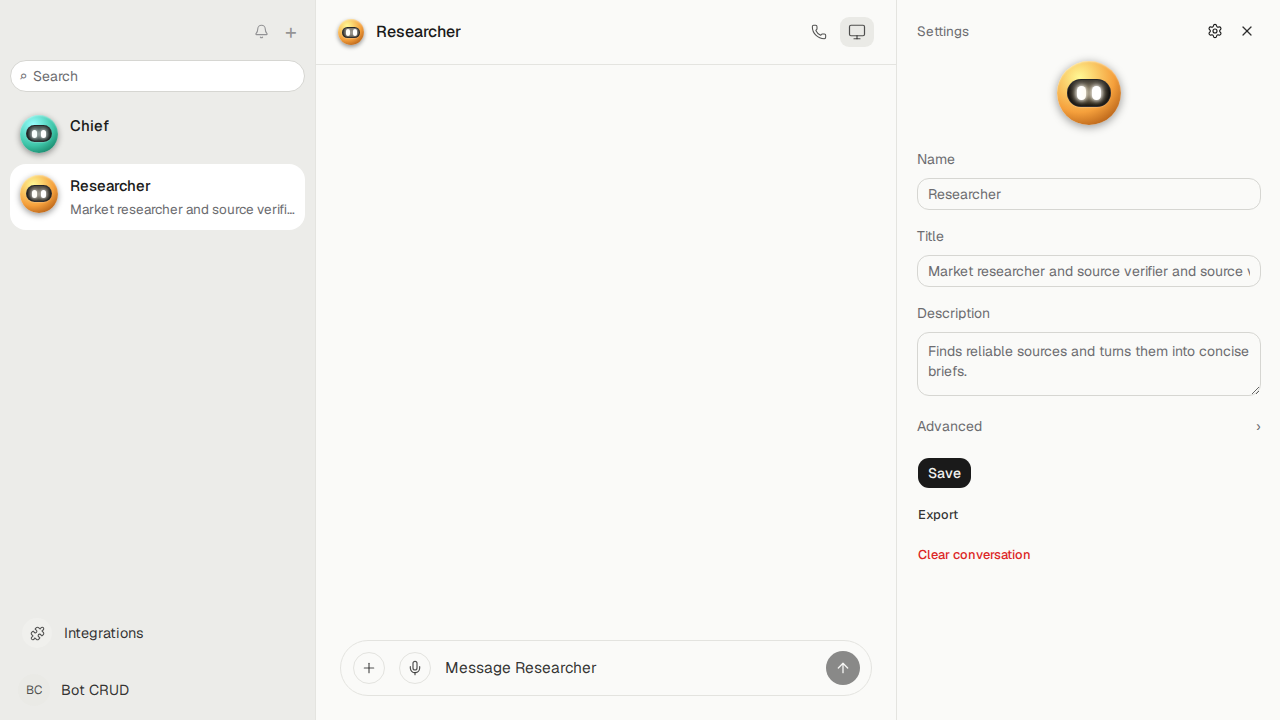Focus the Search field
The width and height of the screenshot is (1280, 720).
157,76
